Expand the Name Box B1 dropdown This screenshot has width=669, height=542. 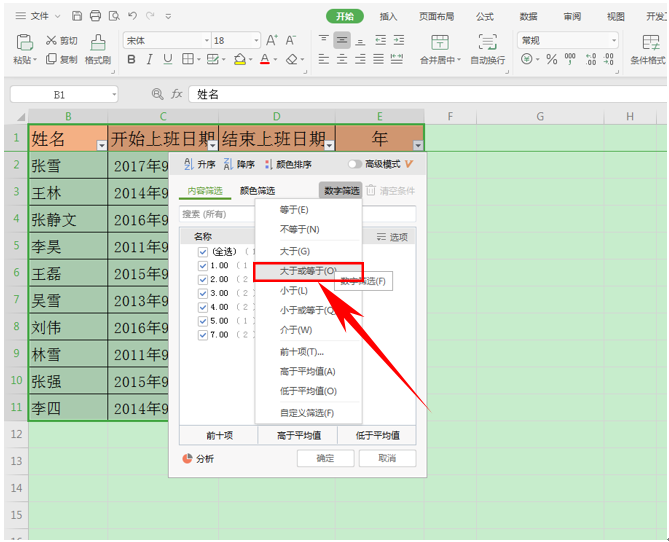coord(114,94)
